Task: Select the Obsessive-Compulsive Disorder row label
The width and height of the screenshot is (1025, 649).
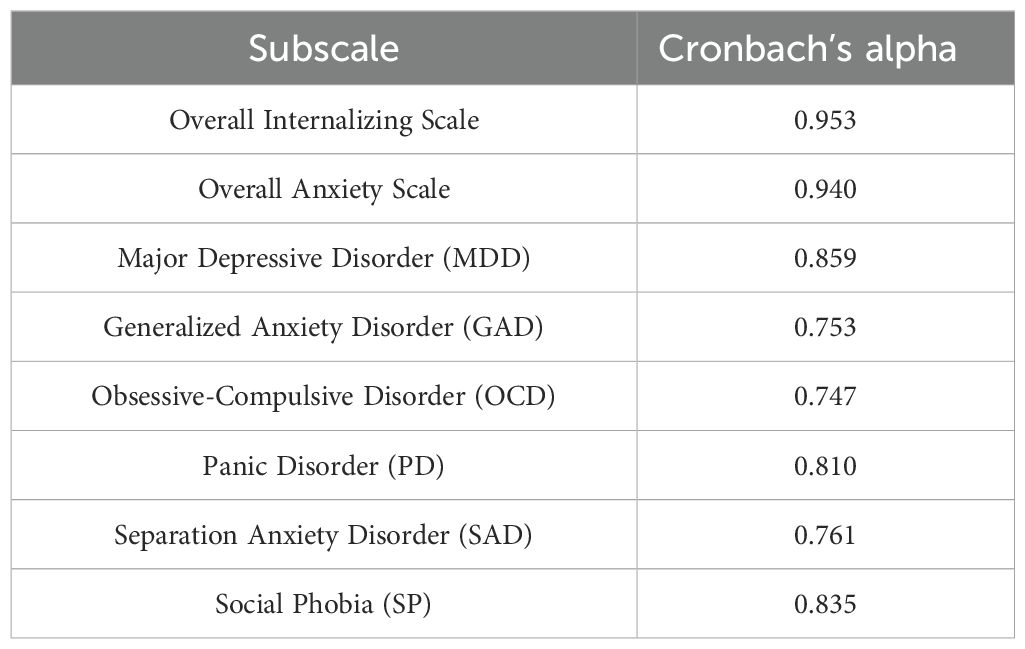Action: [x=324, y=396]
